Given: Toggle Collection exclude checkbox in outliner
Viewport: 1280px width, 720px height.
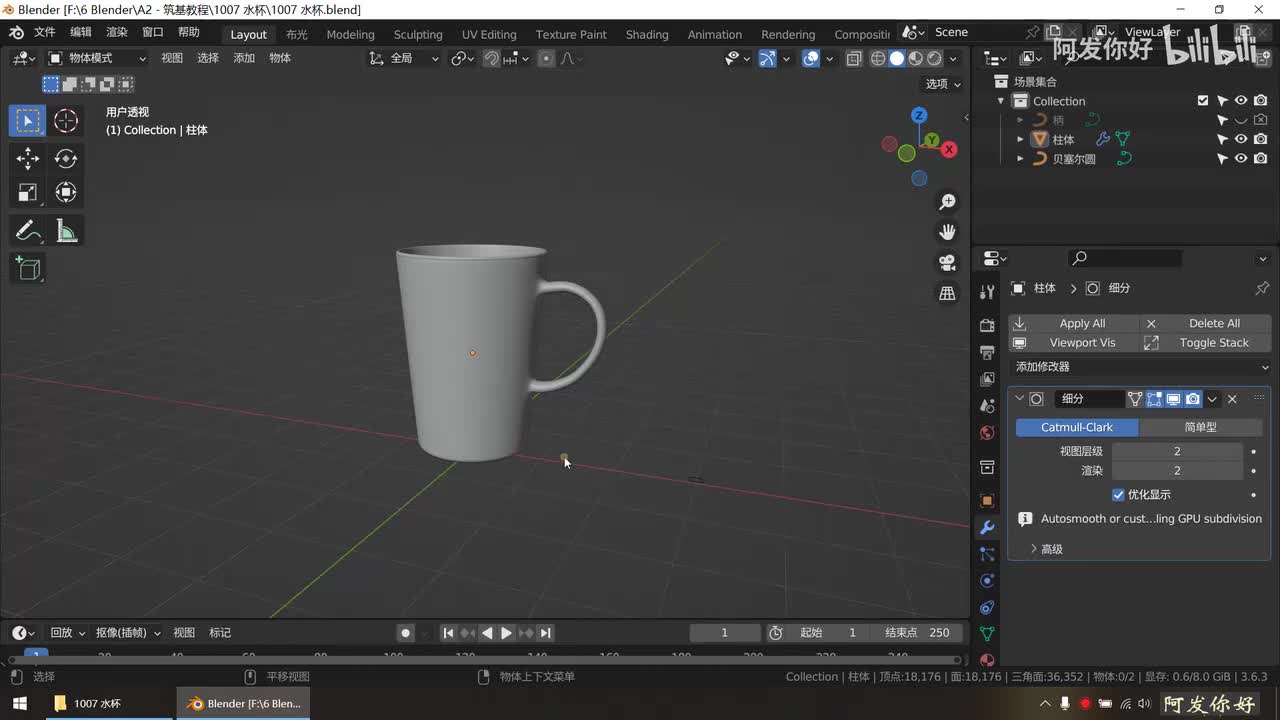Looking at the screenshot, I should 1203,101.
